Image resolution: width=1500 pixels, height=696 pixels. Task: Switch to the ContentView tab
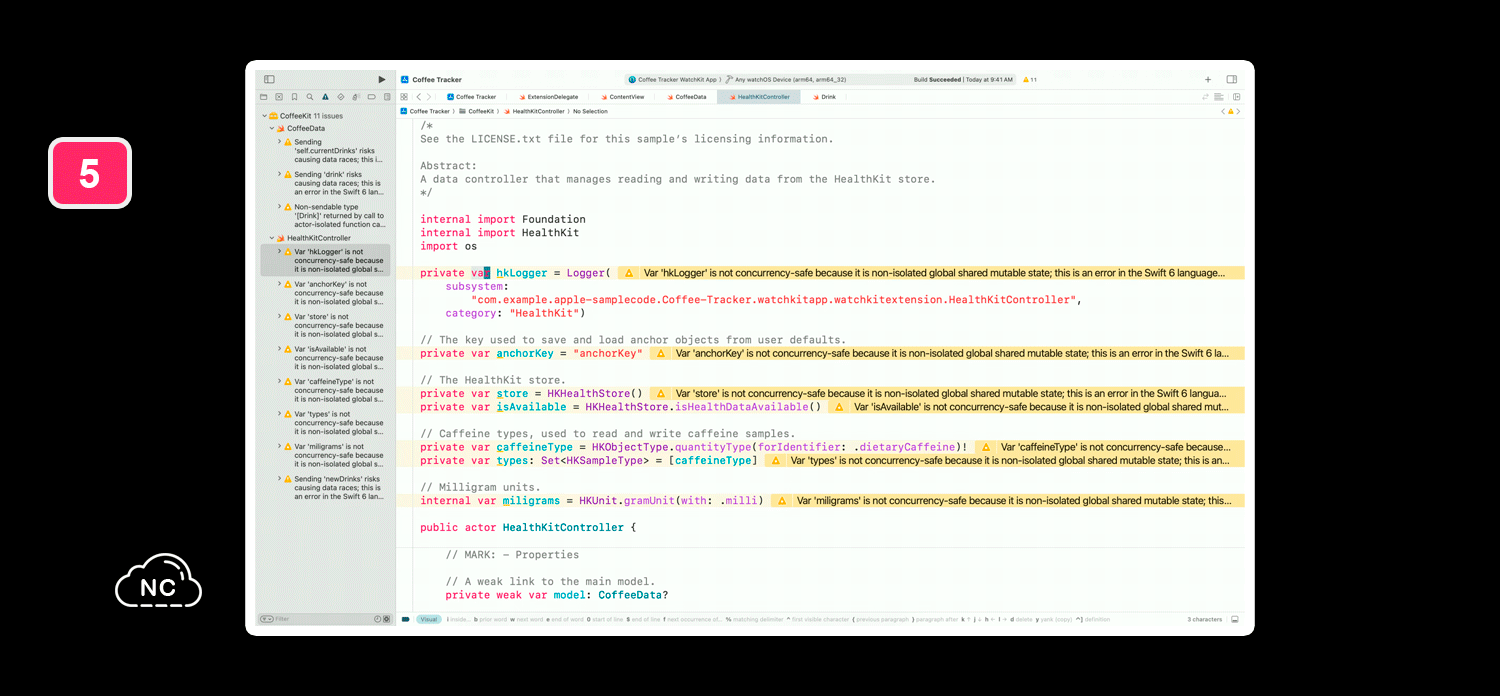(x=622, y=97)
